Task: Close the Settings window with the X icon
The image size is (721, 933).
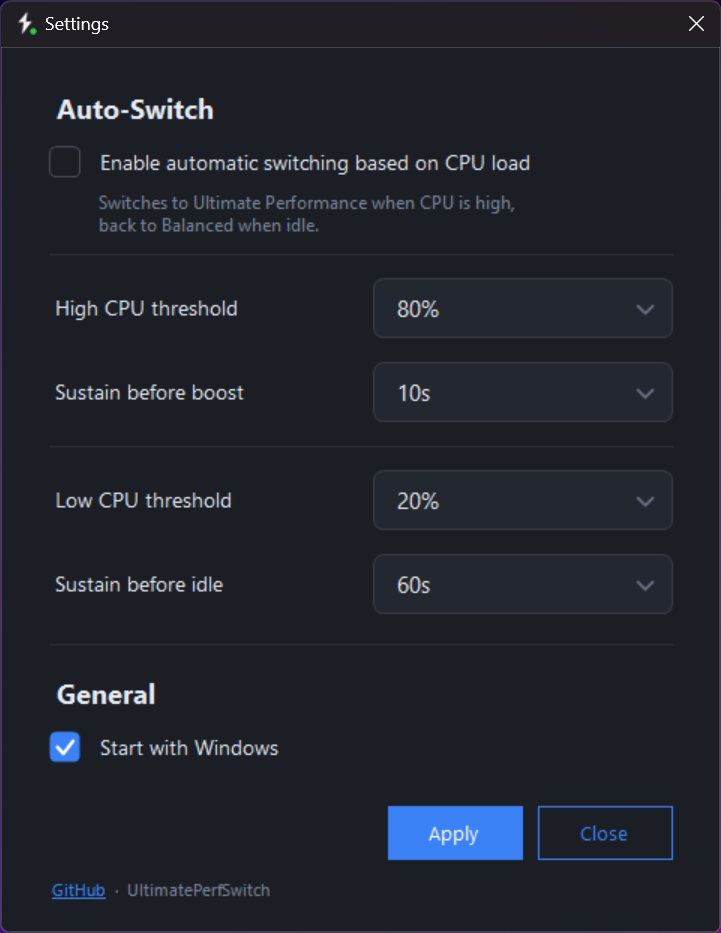Action: click(x=696, y=24)
